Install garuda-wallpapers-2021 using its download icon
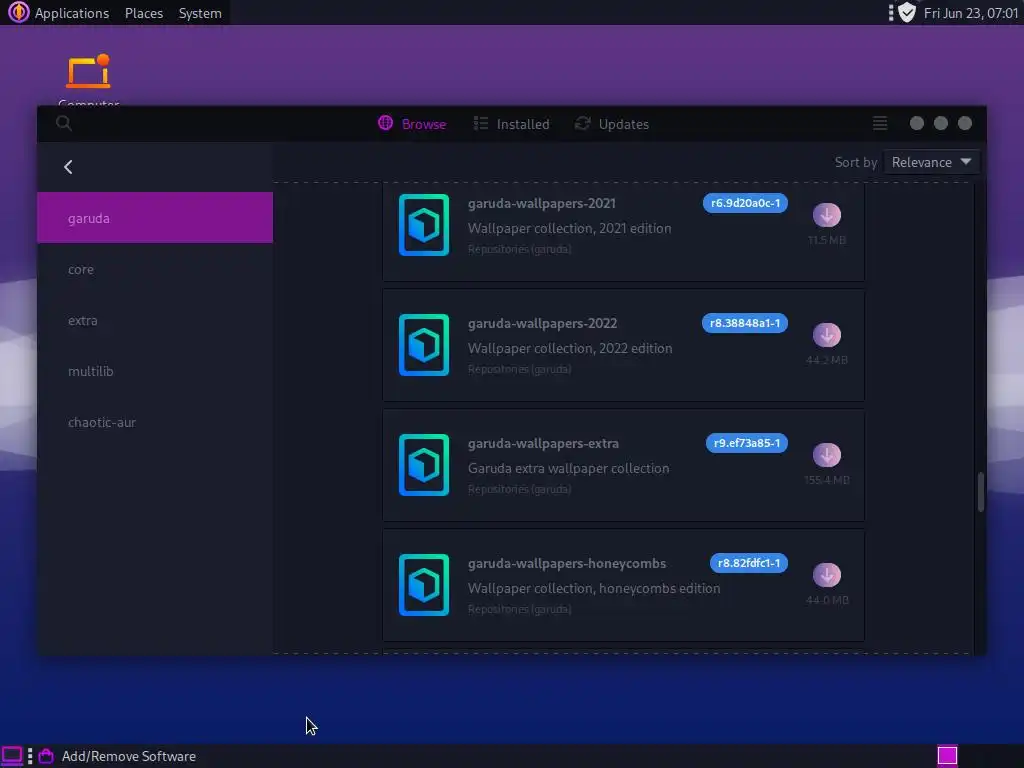1024x768 pixels. (x=827, y=215)
